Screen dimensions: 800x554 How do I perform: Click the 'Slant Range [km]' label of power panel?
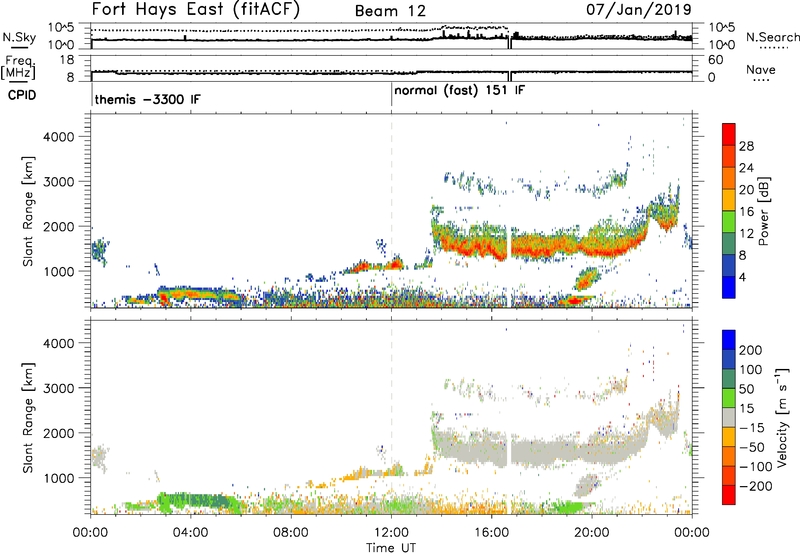tap(28, 211)
